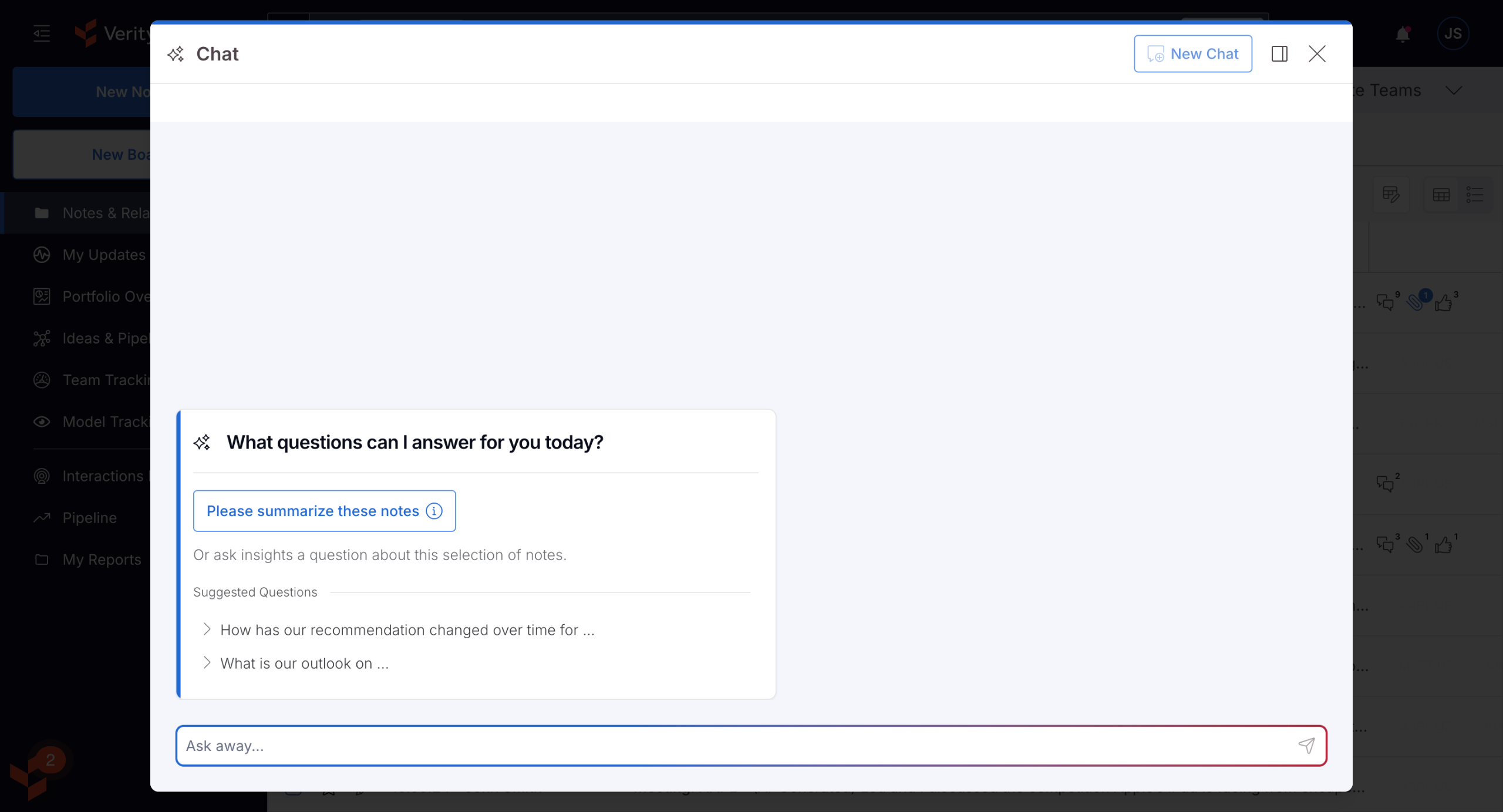Click the send message paper plane icon
Screen dimensions: 1503x812
pyautogui.click(x=1306, y=746)
